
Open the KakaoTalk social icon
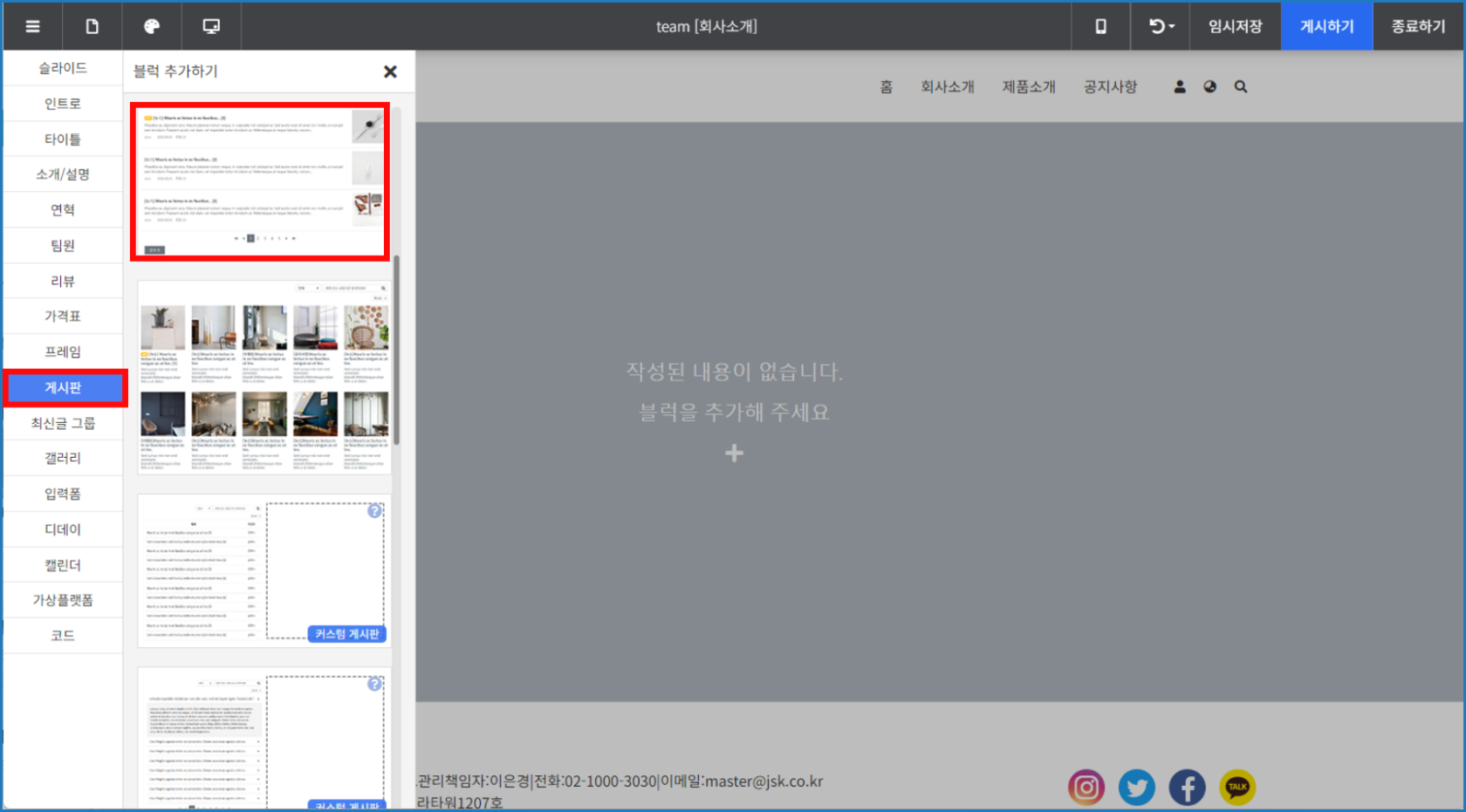(1237, 788)
